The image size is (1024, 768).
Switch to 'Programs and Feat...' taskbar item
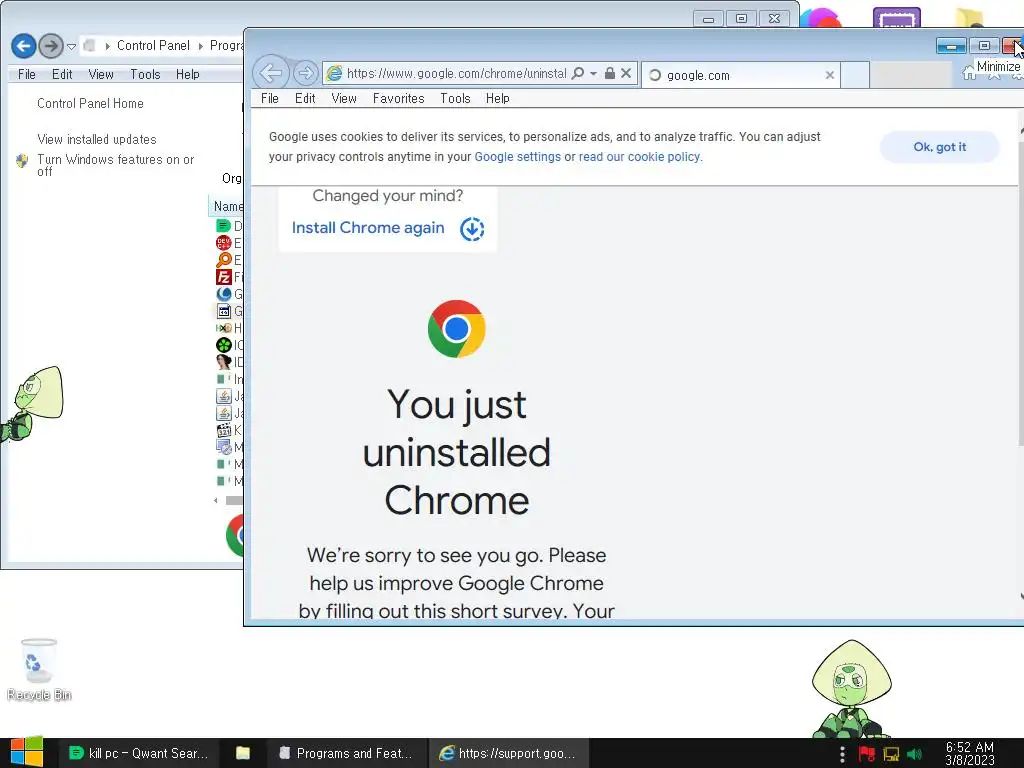[x=347, y=753]
